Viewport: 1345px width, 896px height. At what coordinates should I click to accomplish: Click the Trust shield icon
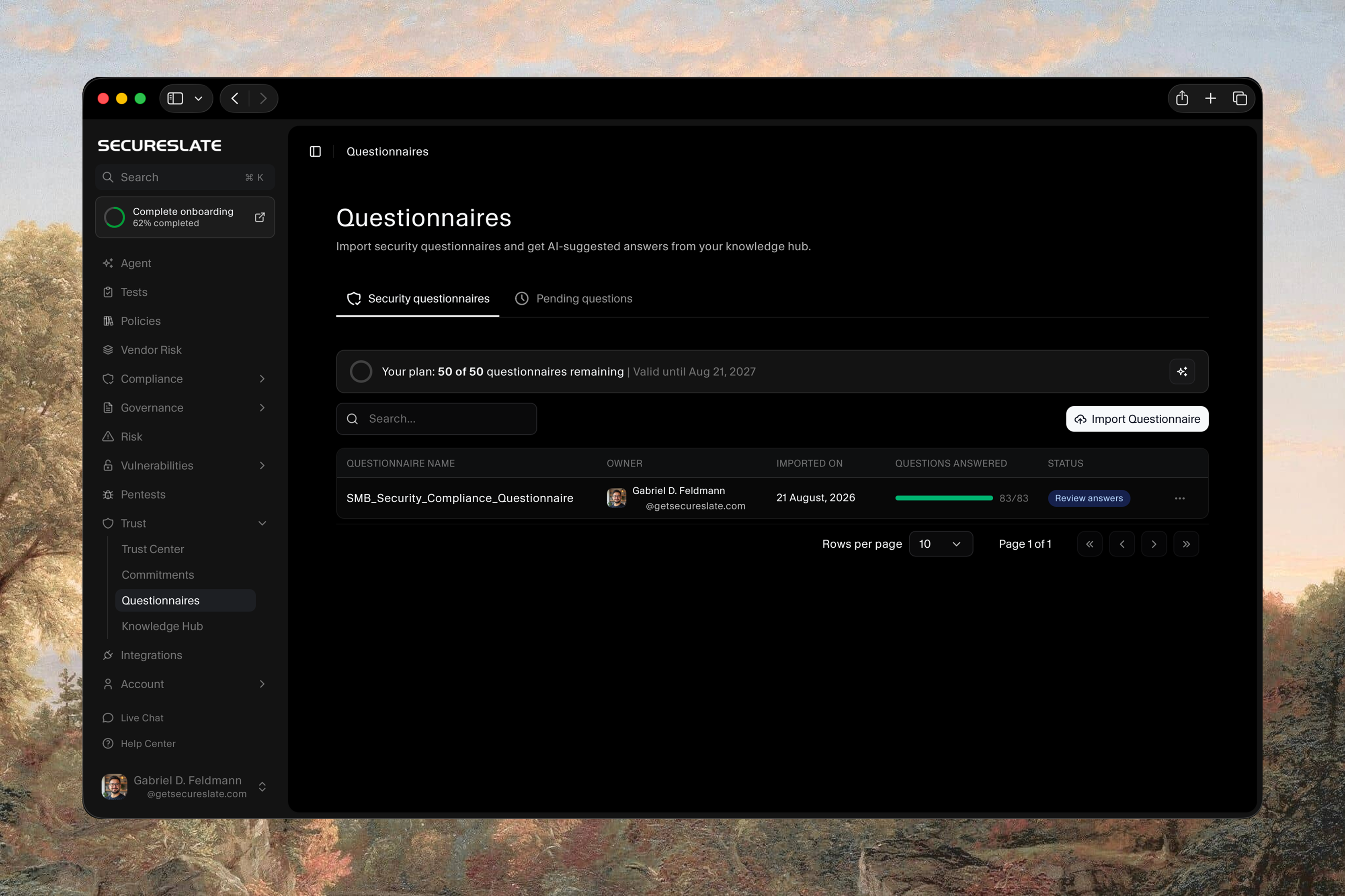[x=107, y=524]
